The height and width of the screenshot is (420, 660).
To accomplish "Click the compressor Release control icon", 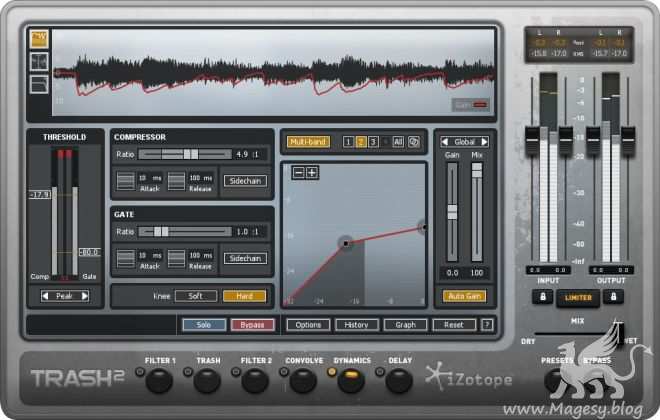I will (176, 181).
